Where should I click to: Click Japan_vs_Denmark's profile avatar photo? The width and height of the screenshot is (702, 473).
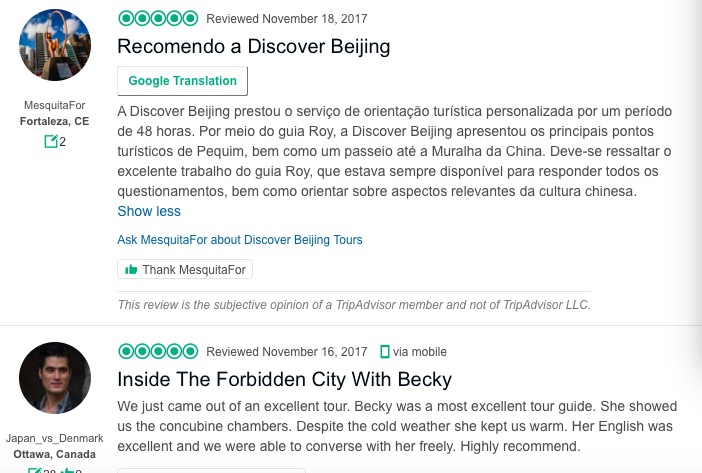[55, 378]
